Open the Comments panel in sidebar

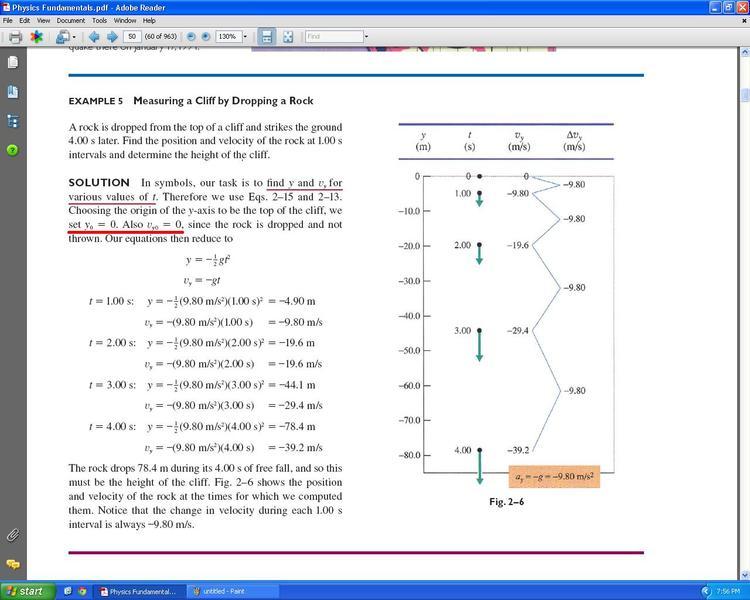(12, 564)
